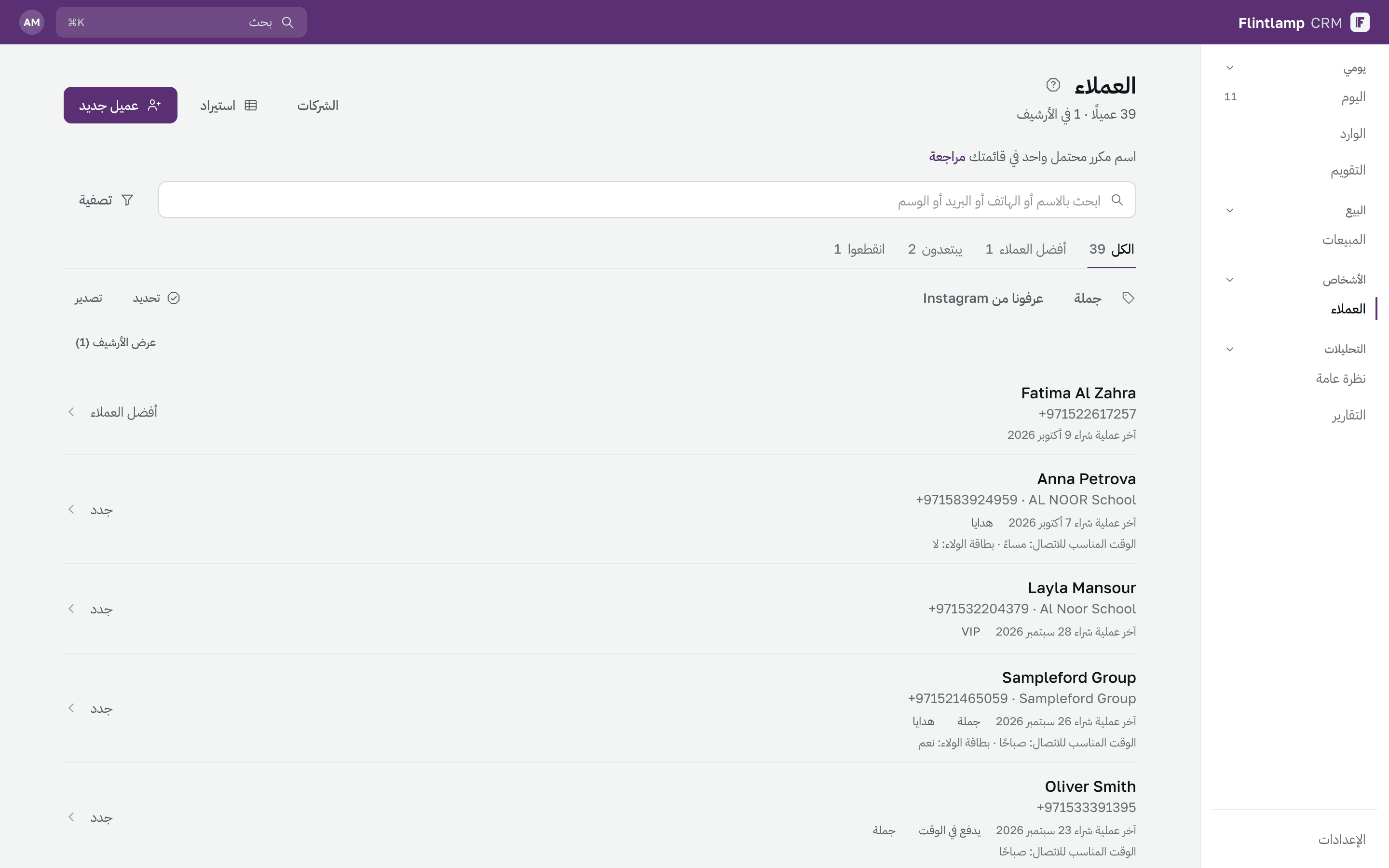Screen dimensions: 1389x868
Task: Collapse the الأشخاص sidebar section
Action: (1229, 280)
